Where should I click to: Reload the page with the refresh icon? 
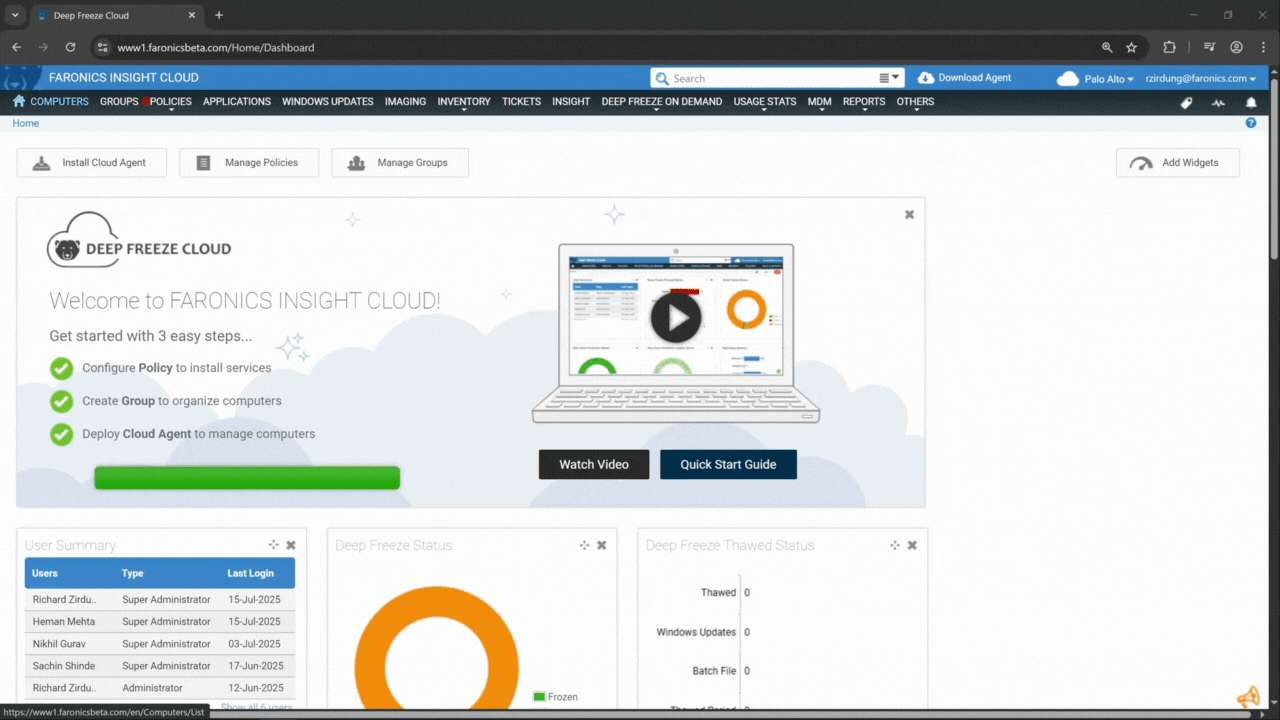click(x=70, y=47)
